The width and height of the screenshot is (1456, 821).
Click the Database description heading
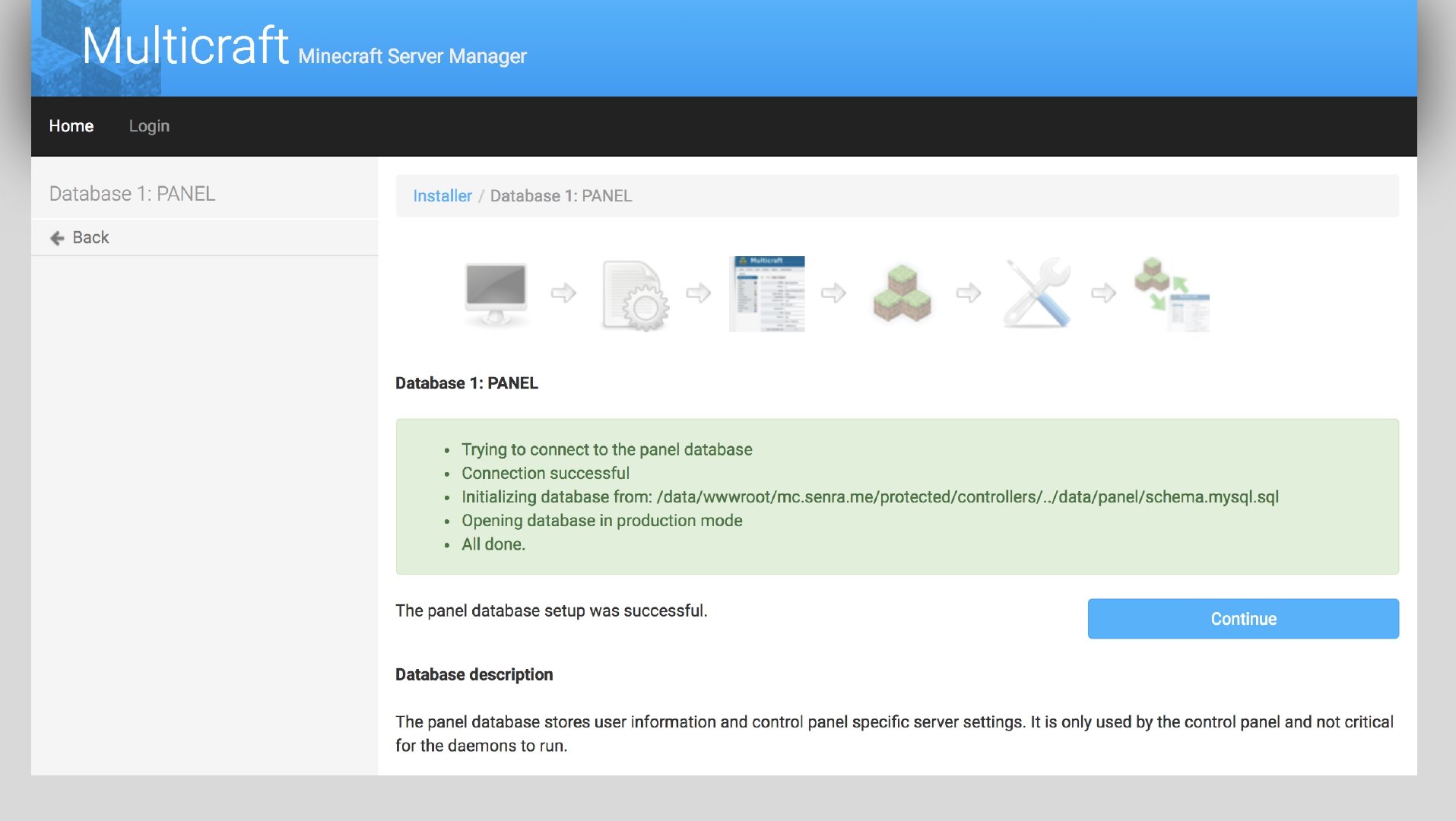tap(474, 675)
